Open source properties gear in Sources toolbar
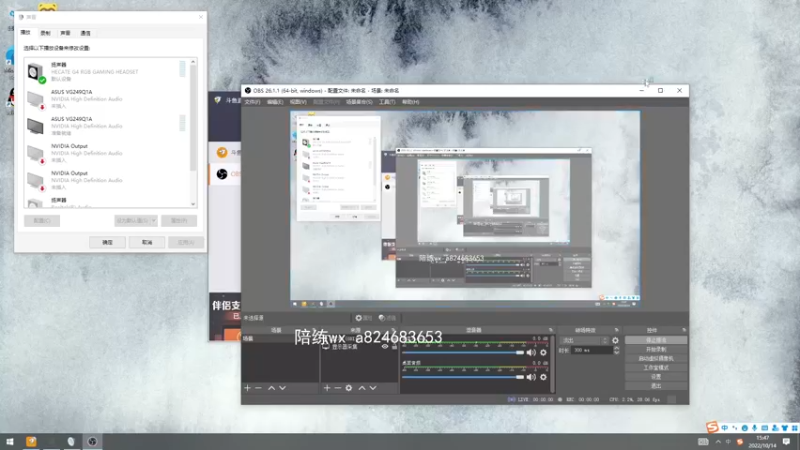 (x=348, y=388)
